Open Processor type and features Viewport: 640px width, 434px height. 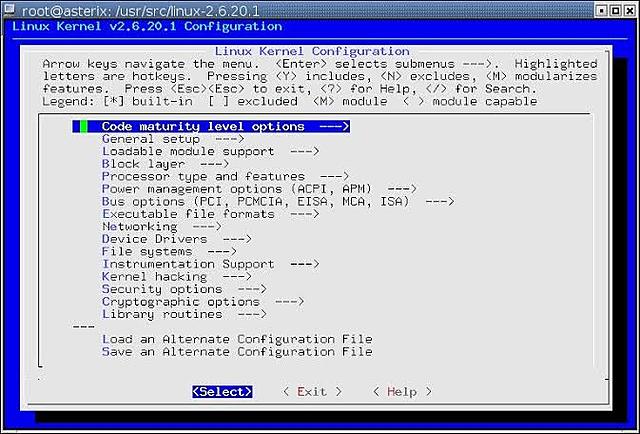[x=225, y=177]
